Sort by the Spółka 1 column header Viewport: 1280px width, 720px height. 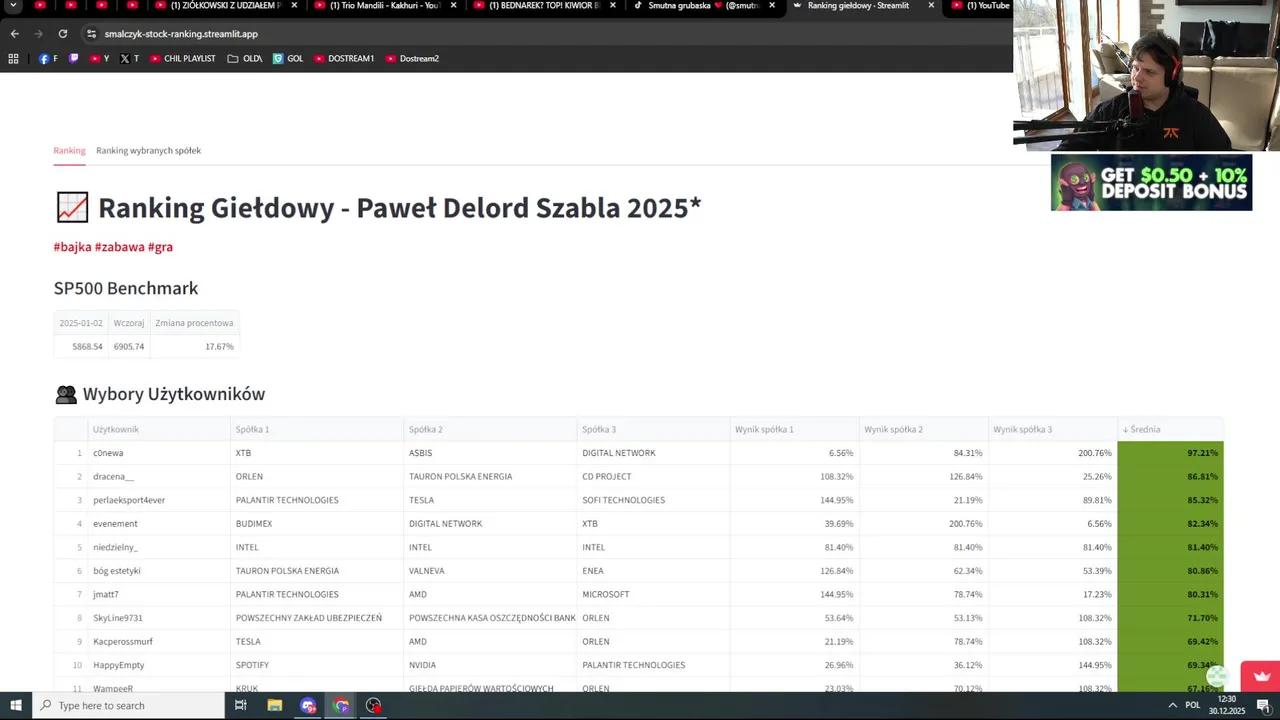317,429
